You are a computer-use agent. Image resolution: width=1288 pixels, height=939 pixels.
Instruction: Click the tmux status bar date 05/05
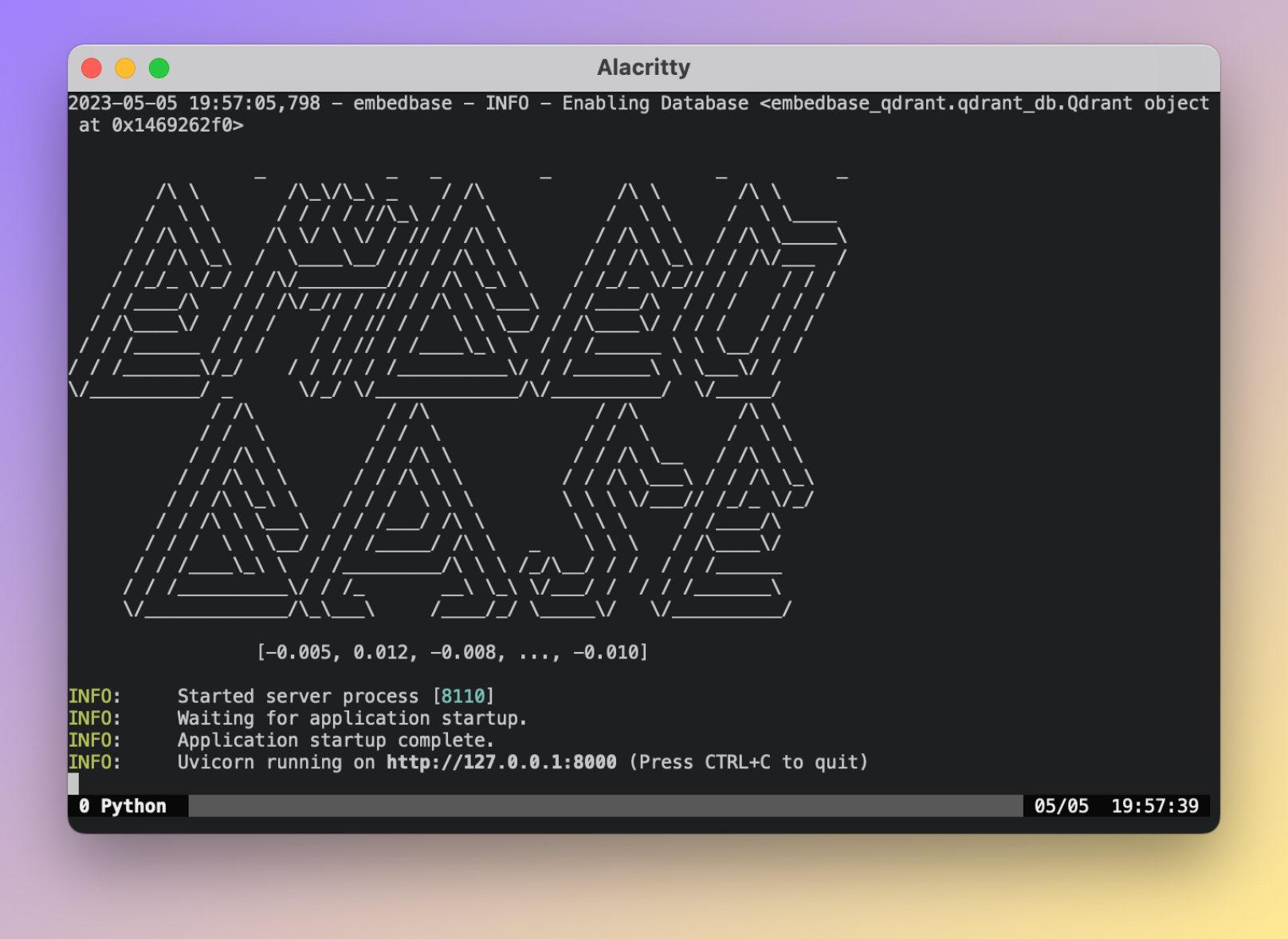(1061, 806)
